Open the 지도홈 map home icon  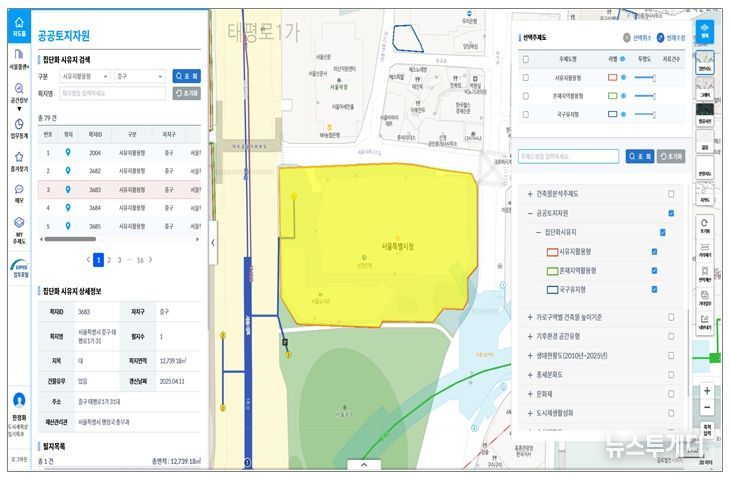pos(18,26)
